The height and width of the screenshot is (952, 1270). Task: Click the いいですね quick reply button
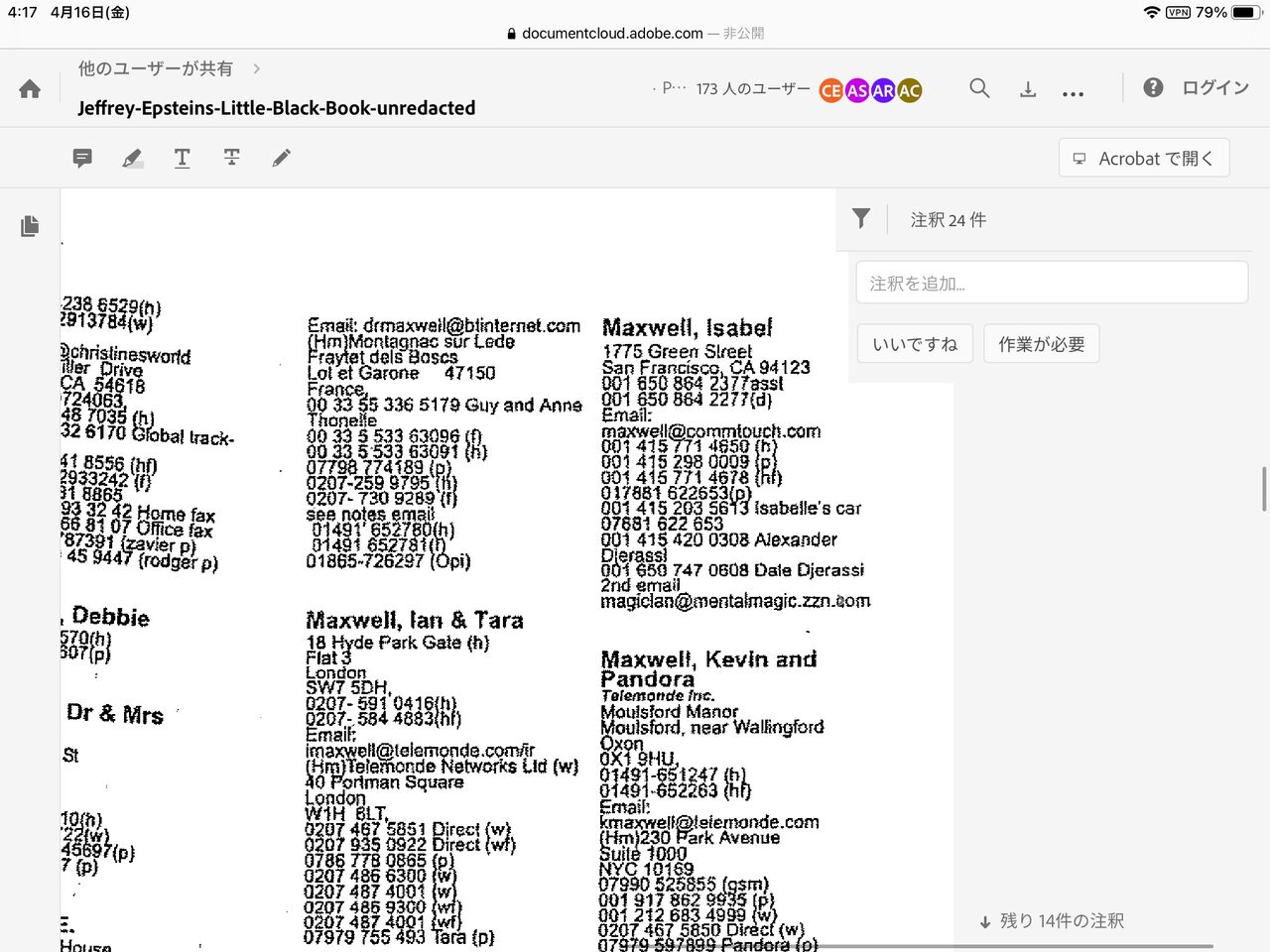pos(915,344)
